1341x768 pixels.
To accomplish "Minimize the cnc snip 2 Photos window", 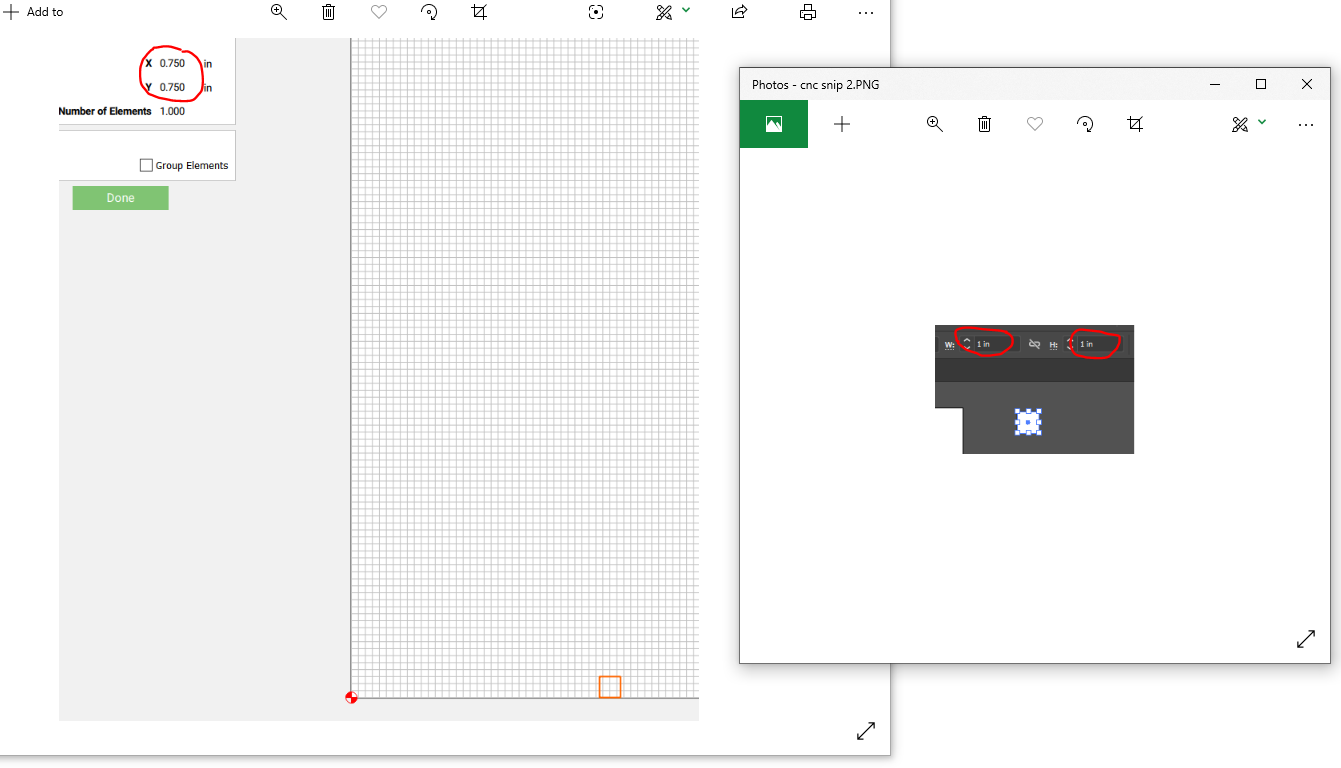I will pyautogui.click(x=1215, y=85).
